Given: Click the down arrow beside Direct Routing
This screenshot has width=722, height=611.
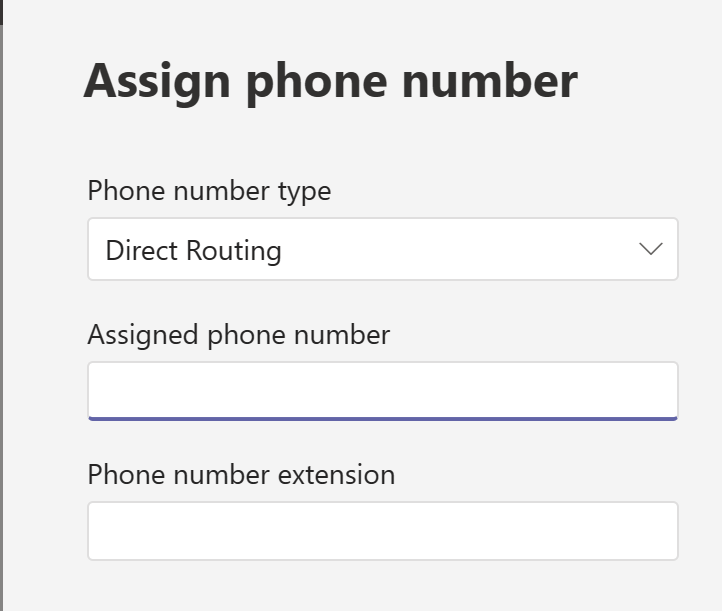Looking at the screenshot, I should [650, 249].
